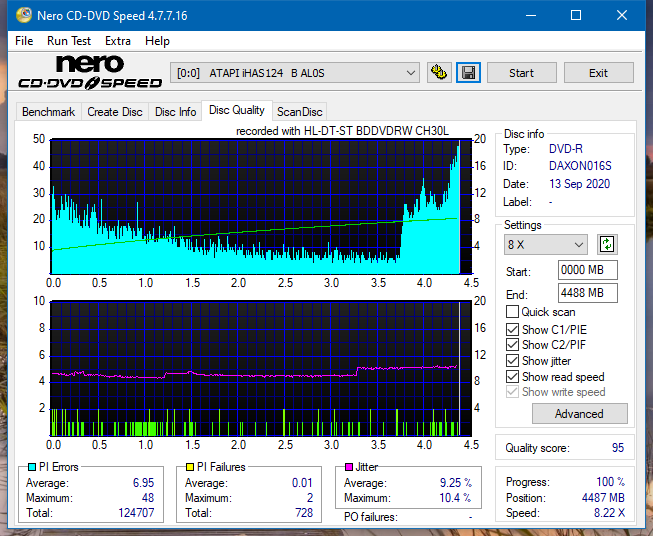Click the magenta Jitter legend swatch
This screenshot has width=653, height=536.
349,467
